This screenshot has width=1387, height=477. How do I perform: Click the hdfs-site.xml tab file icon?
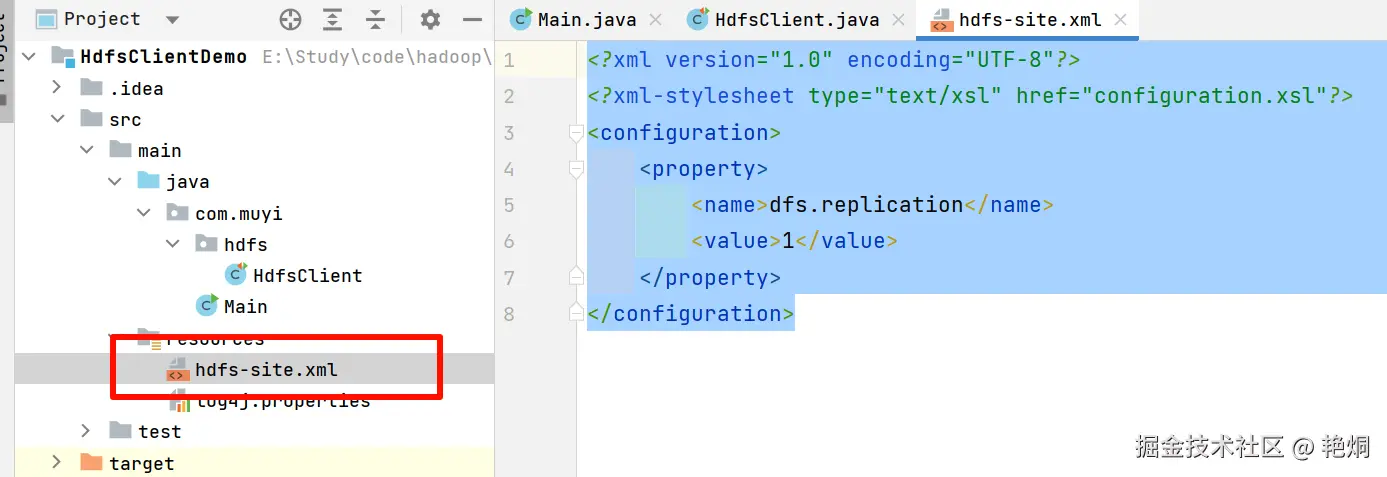pos(941,19)
